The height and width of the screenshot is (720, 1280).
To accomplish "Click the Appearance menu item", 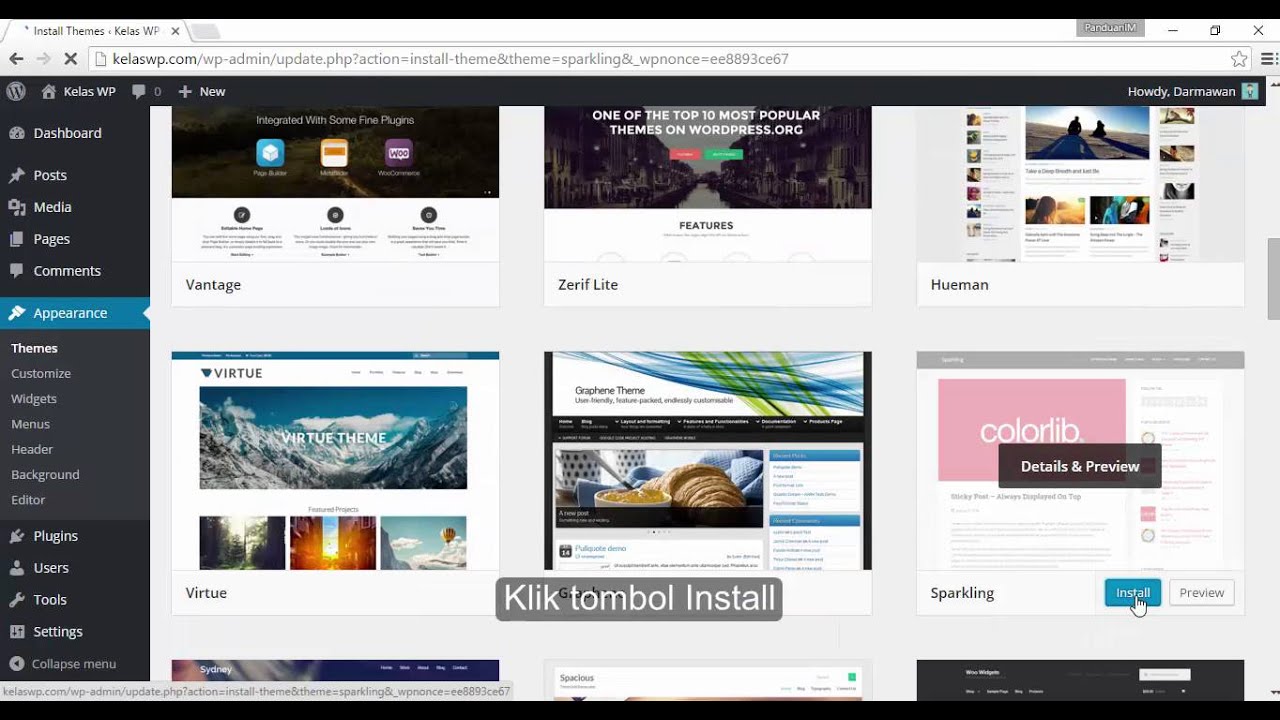I will (75, 313).
